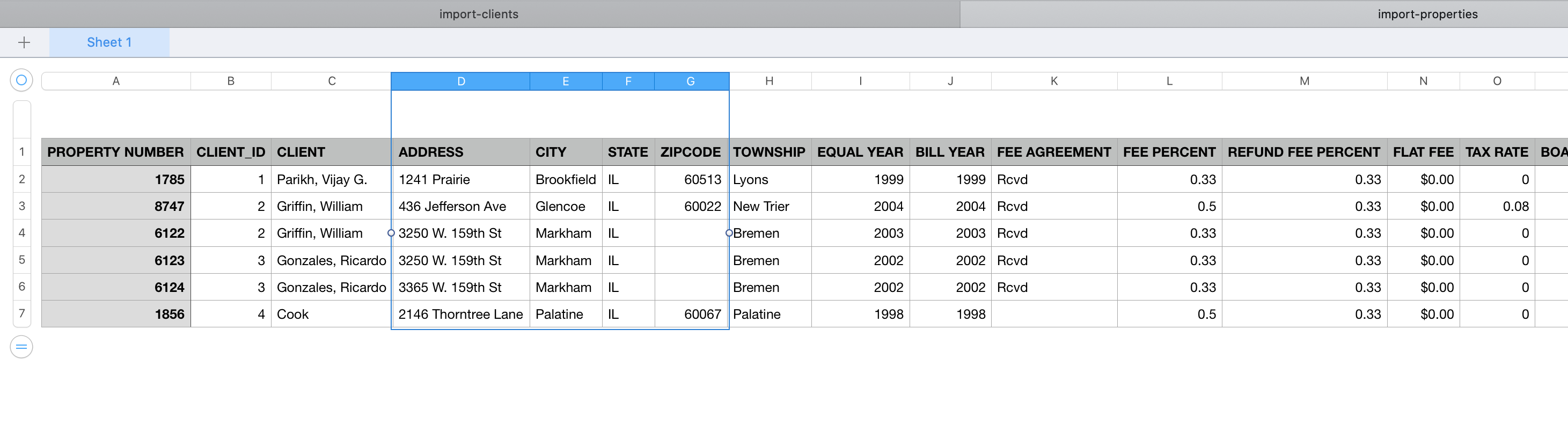Select the PROPERTY NUMBER header cell
Image resolution: width=1568 pixels, height=439 pixels.
point(116,152)
